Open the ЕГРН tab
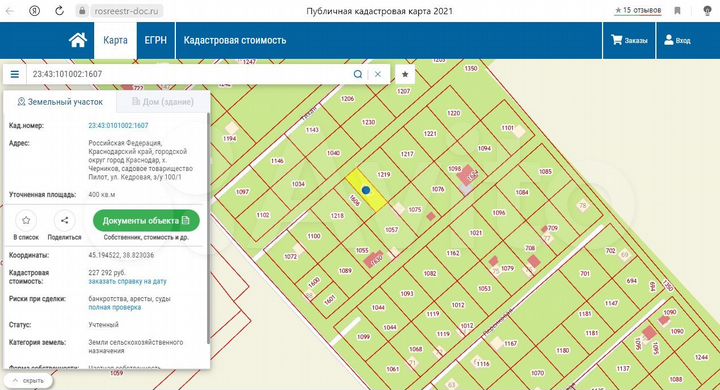This screenshot has height=390, width=720. pos(156,40)
